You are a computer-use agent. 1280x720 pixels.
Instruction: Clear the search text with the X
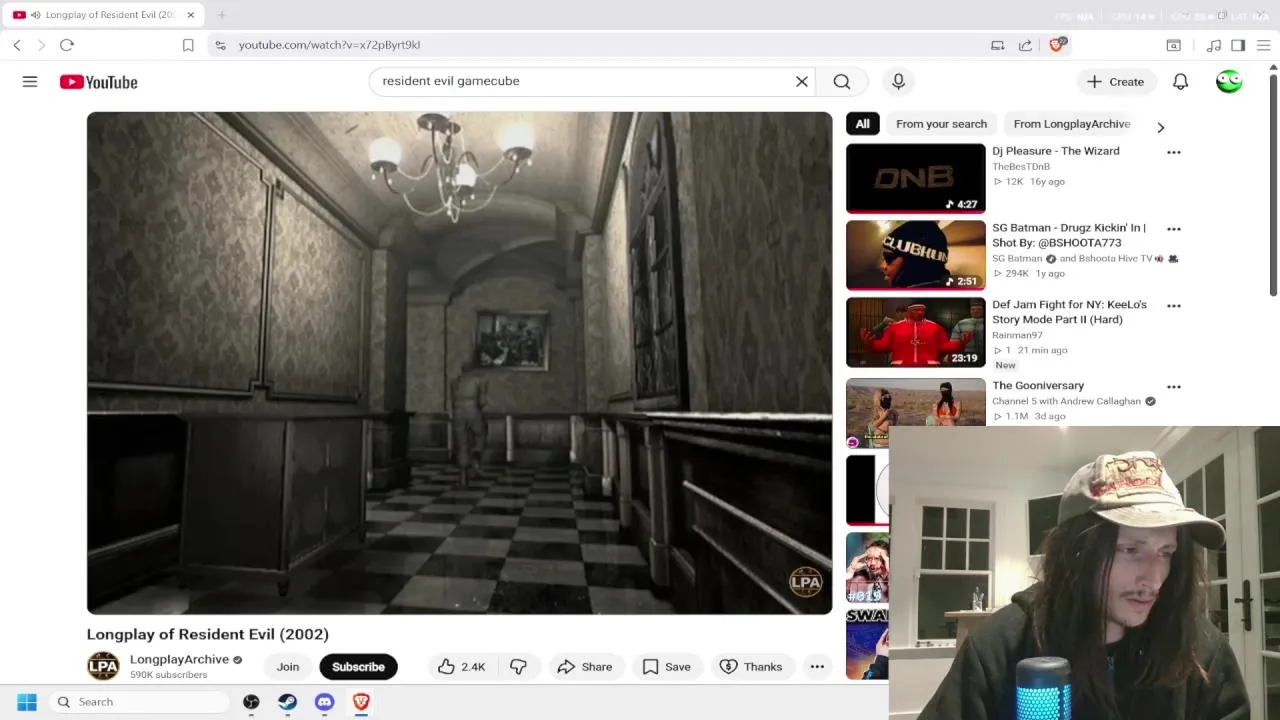801,82
